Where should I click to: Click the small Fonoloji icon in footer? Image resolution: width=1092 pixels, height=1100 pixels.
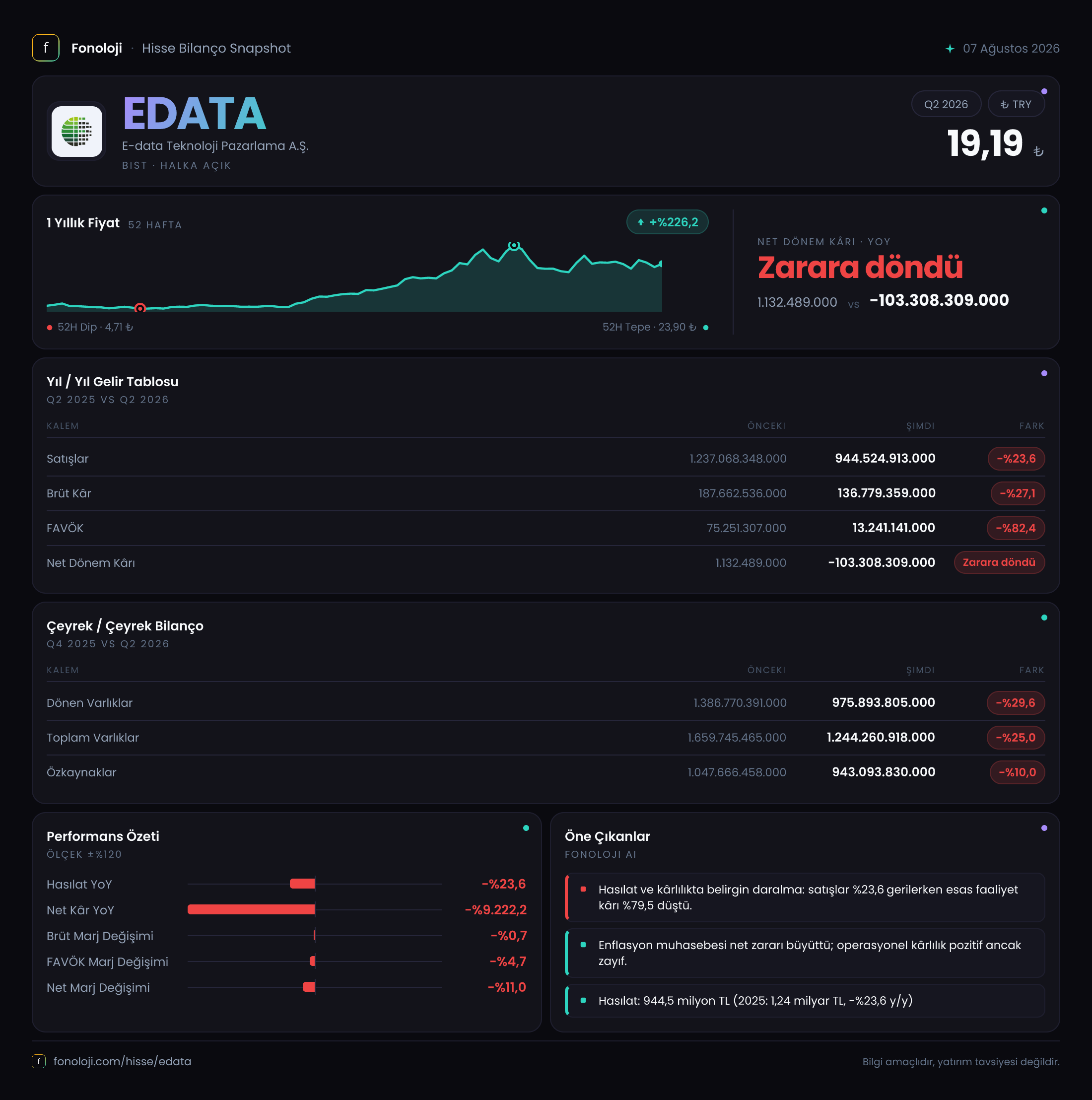coord(39,1061)
